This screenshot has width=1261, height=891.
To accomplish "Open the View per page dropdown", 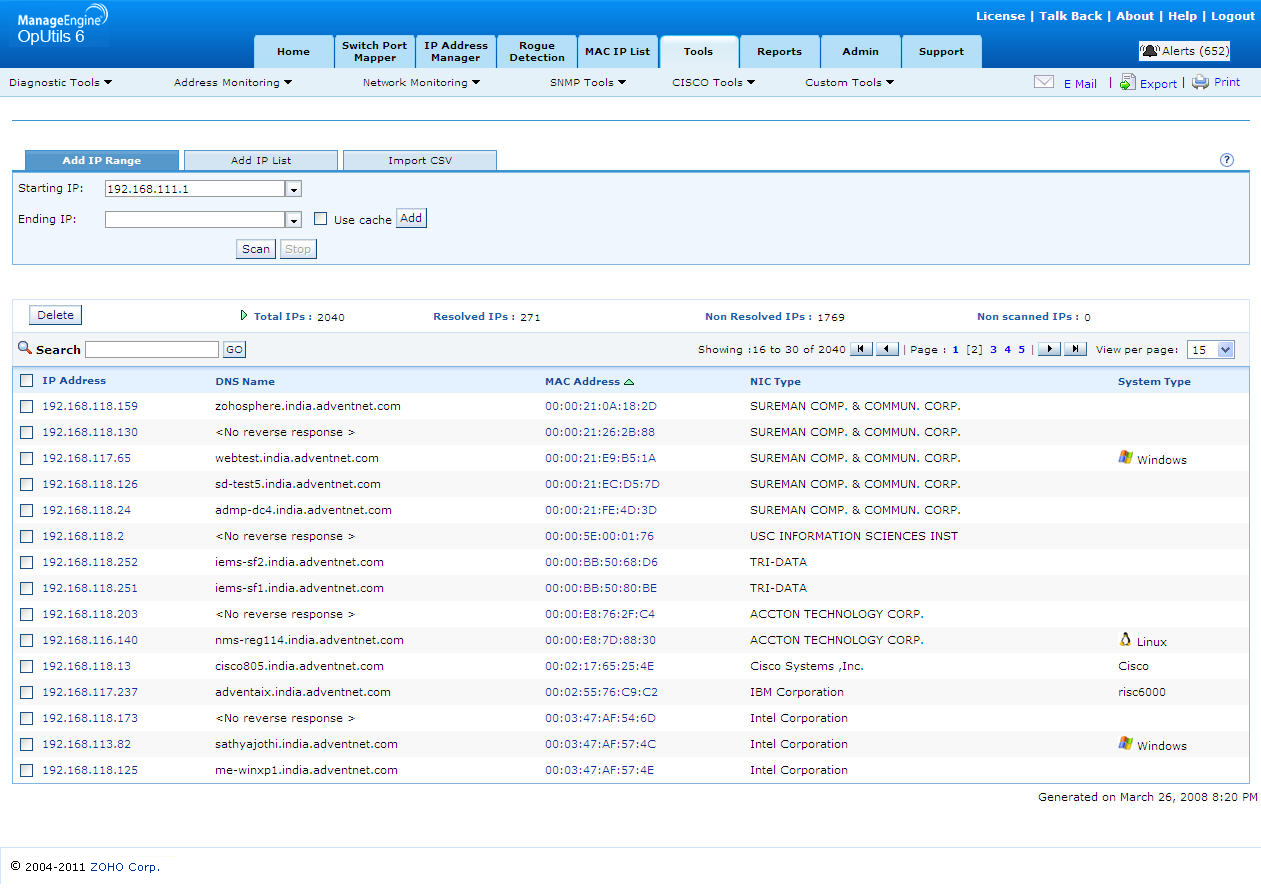I will [x=1210, y=350].
